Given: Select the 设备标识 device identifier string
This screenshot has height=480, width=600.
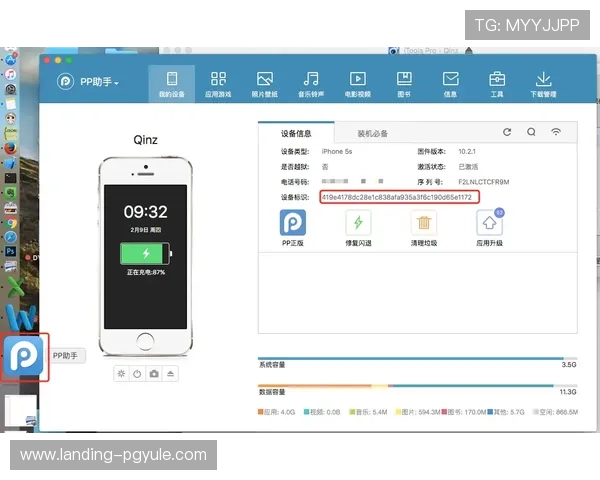Looking at the screenshot, I should tap(397, 197).
